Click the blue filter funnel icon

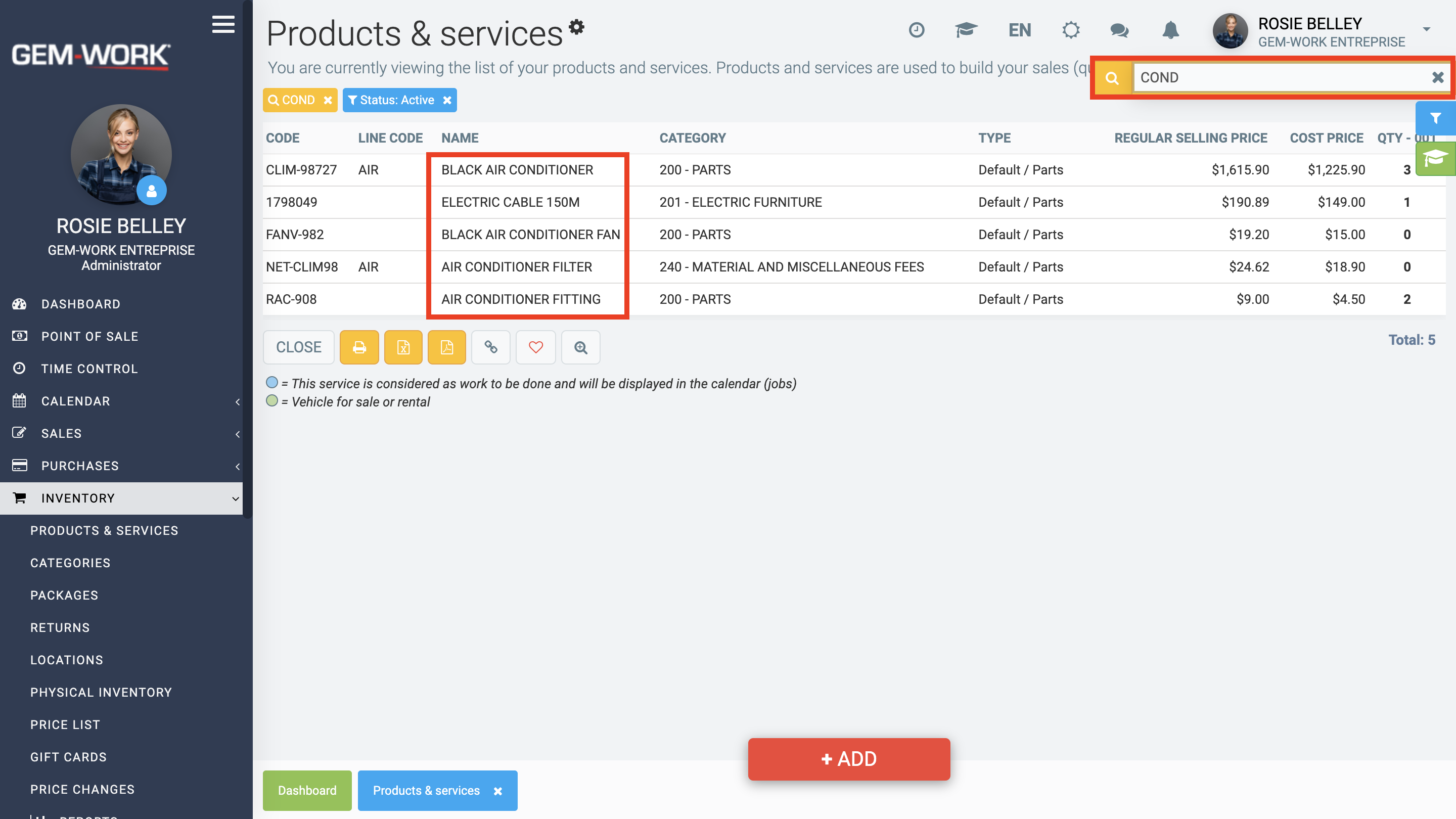pyautogui.click(x=1435, y=118)
